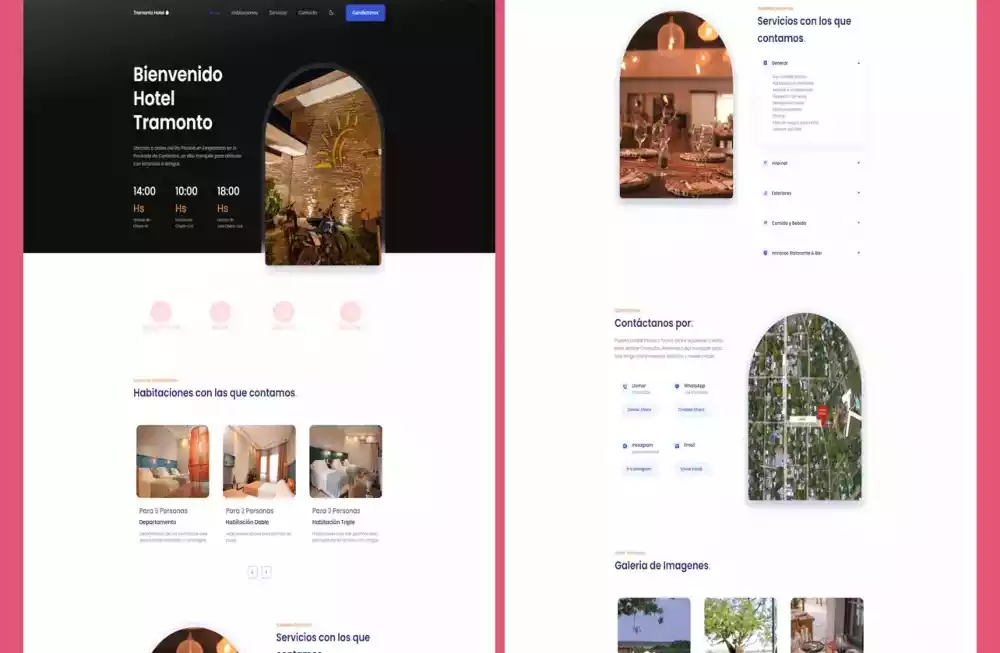
Task: Click the previous arrow of rooms carousel
Action: [253, 572]
